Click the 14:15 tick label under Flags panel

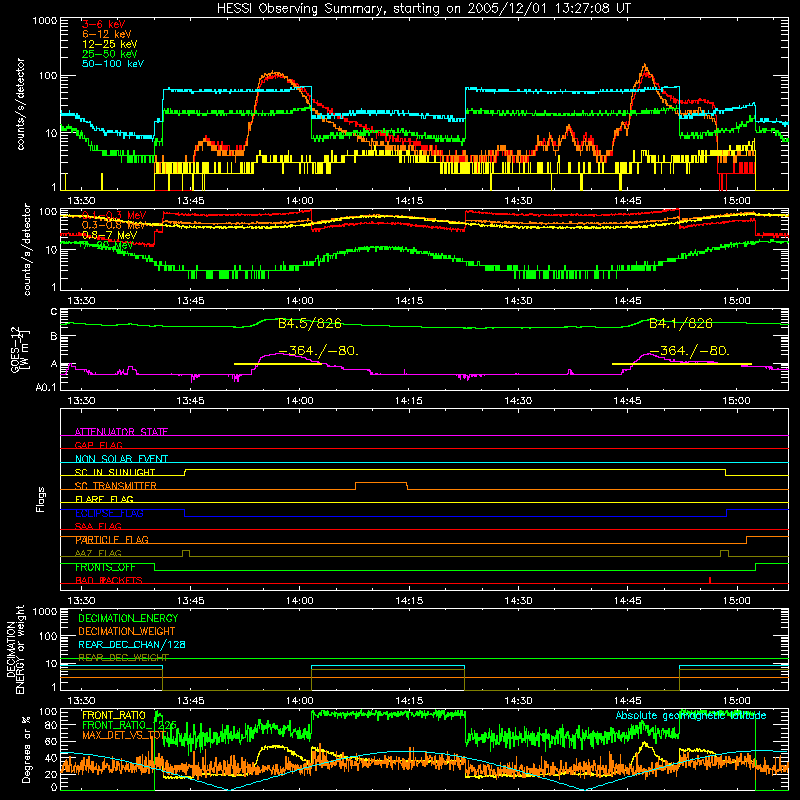[x=409, y=601]
